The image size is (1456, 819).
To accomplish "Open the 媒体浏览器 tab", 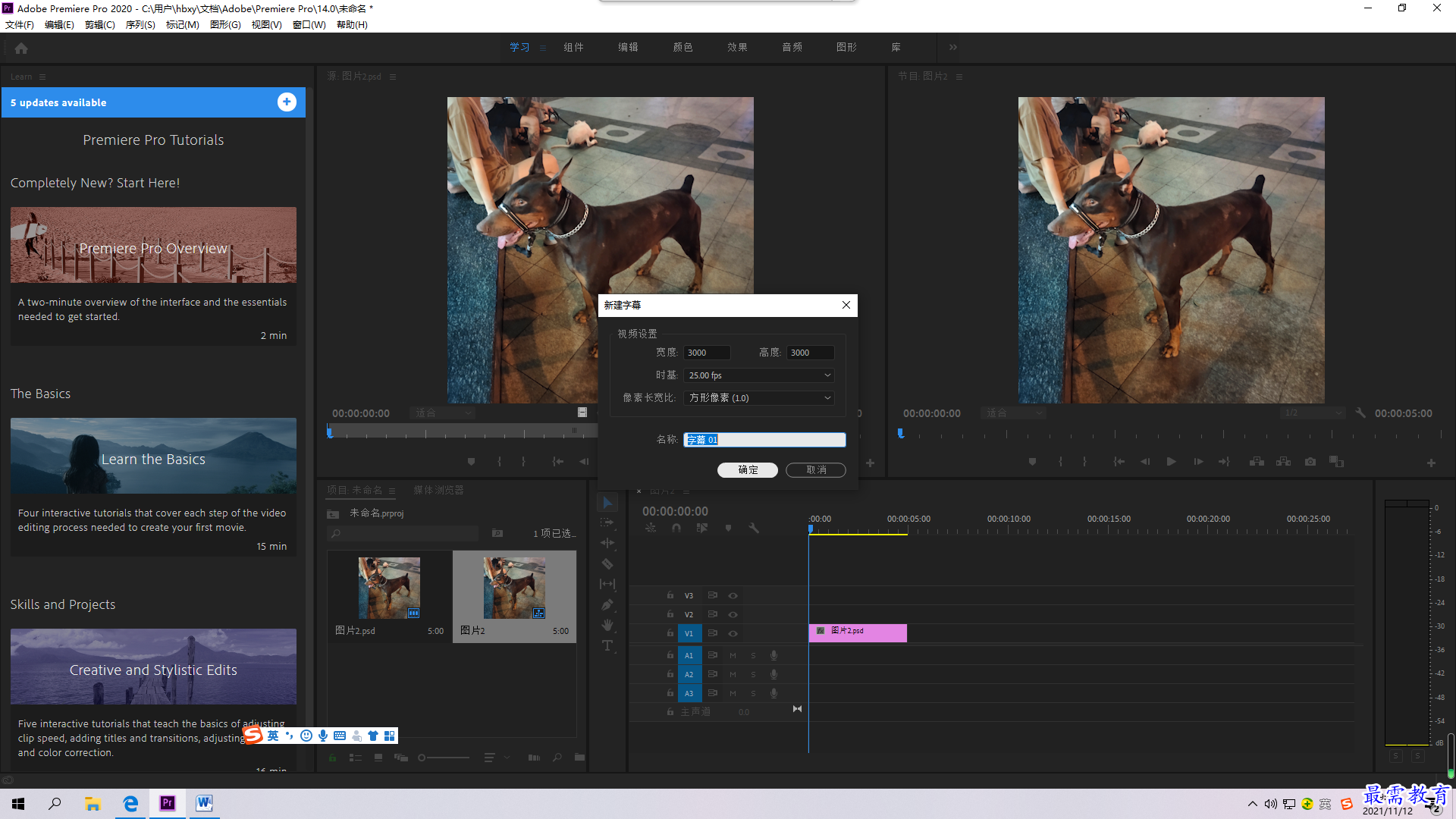I will click(438, 490).
